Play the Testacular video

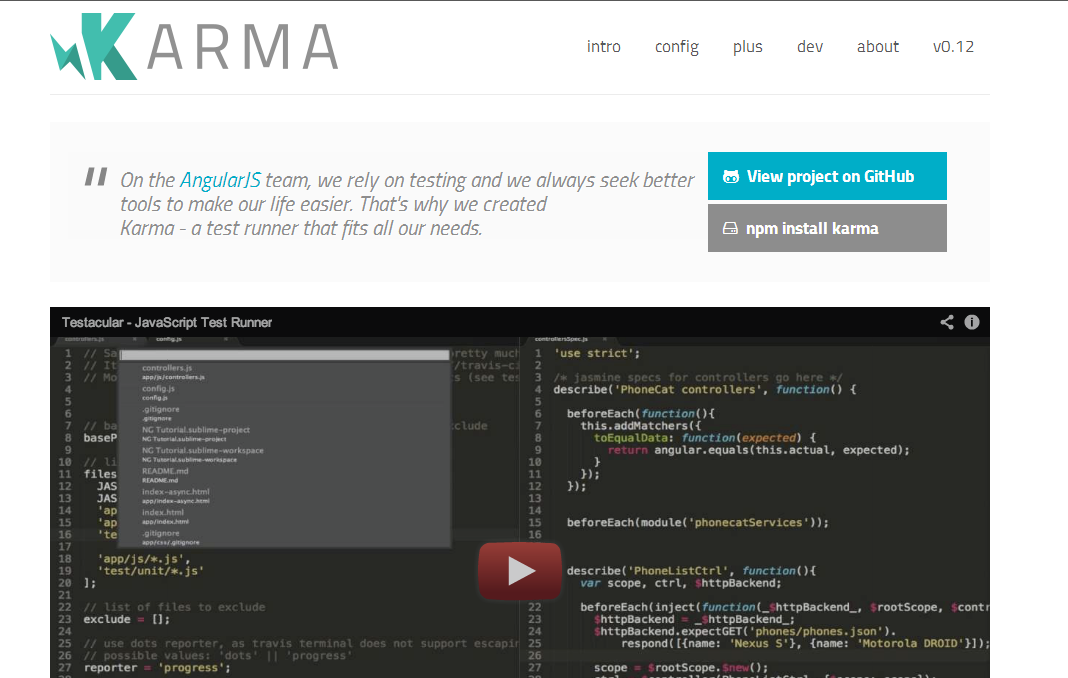click(x=520, y=571)
